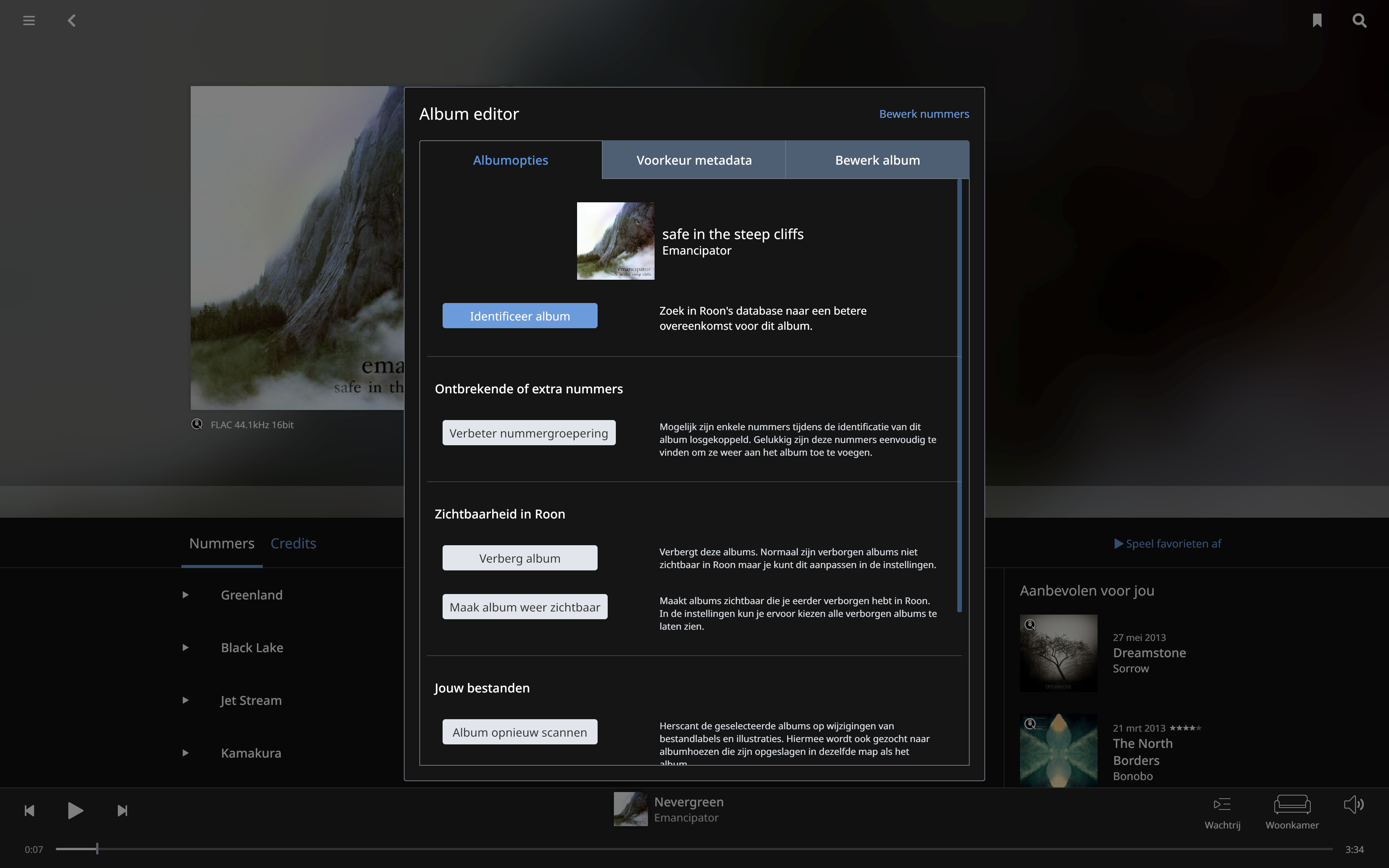Click Album opnieuw scannen button

coord(519,732)
